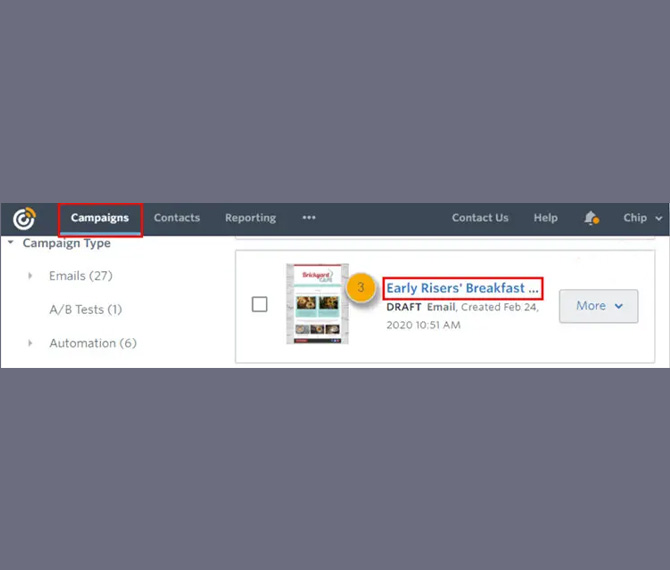Collapse the Campaign Type section
Viewport: 670px width, 570px height.
[11, 242]
